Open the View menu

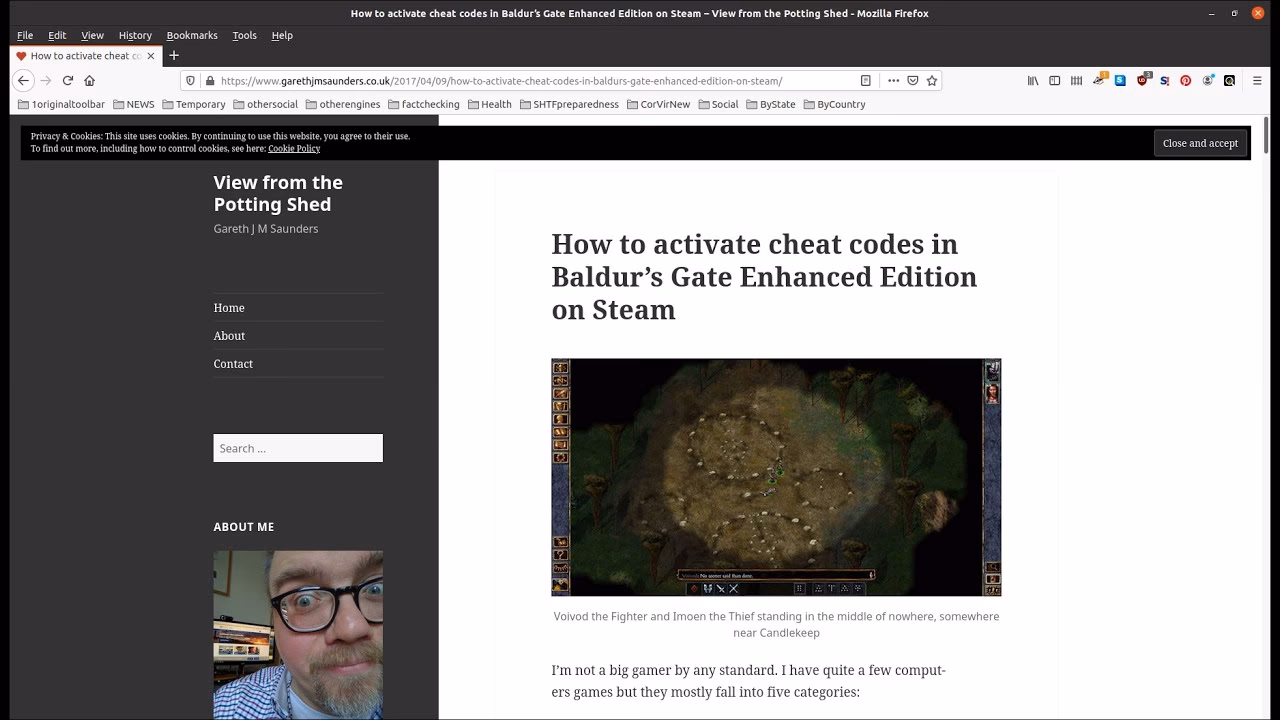pyautogui.click(x=92, y=35)
